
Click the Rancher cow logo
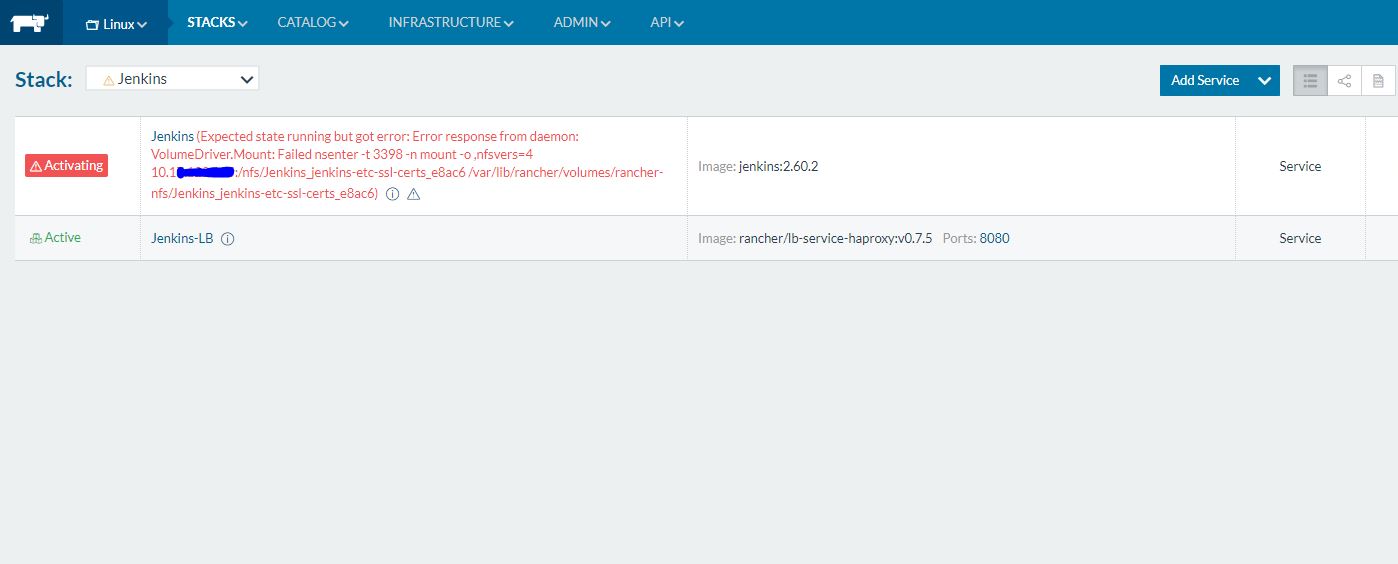pos(31,23)
